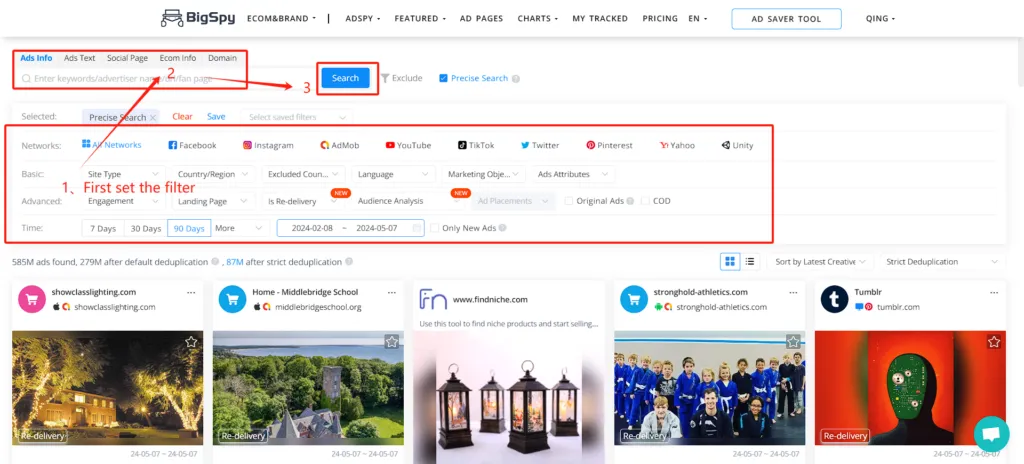This screenshot has height=464, width=1024.
Task: Open the Landing Page dropdown
Action: click(x=214, y=201)
